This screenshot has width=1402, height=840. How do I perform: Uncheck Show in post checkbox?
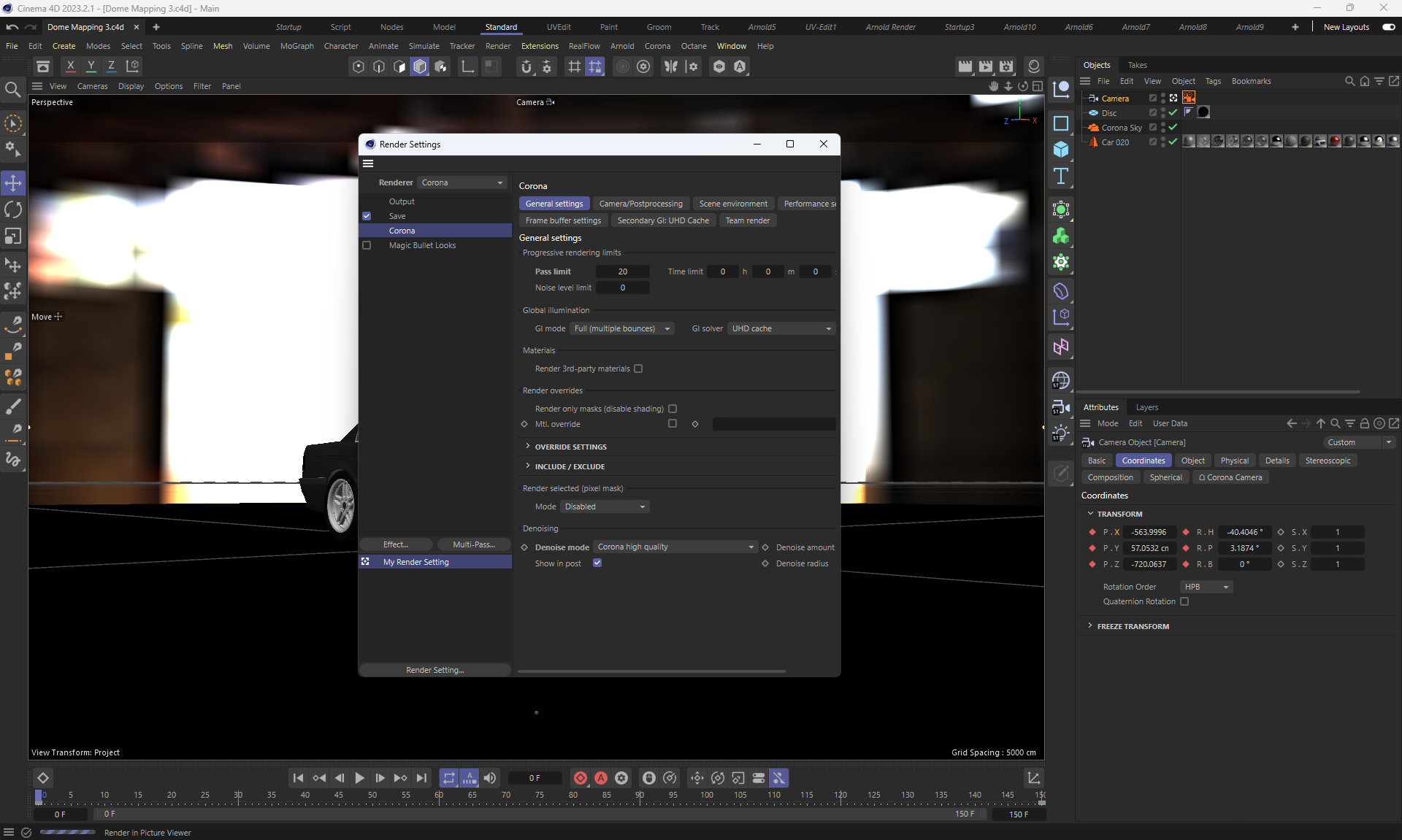pyautogui.click(x=597, y=563)
